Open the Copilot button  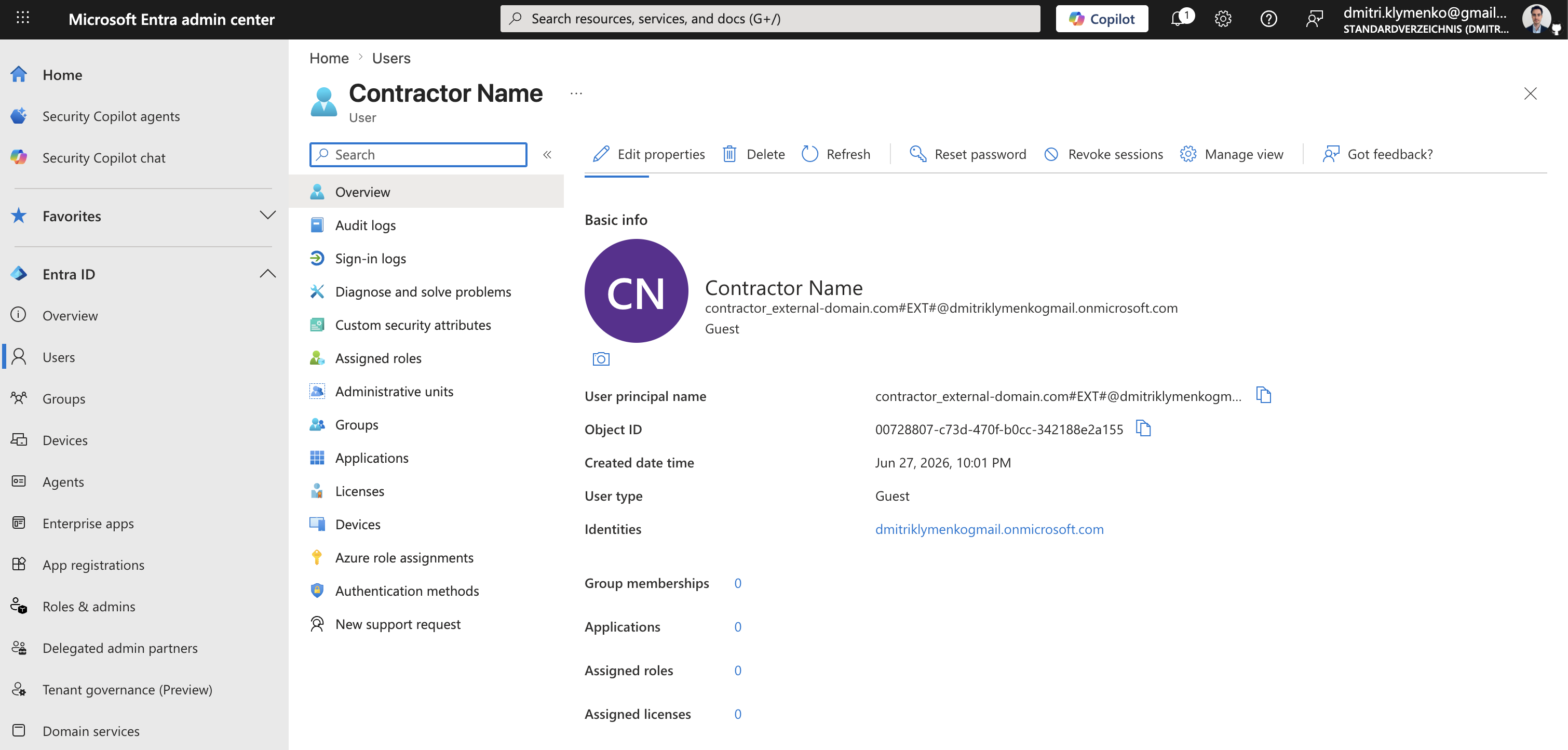pos(1102,19)
